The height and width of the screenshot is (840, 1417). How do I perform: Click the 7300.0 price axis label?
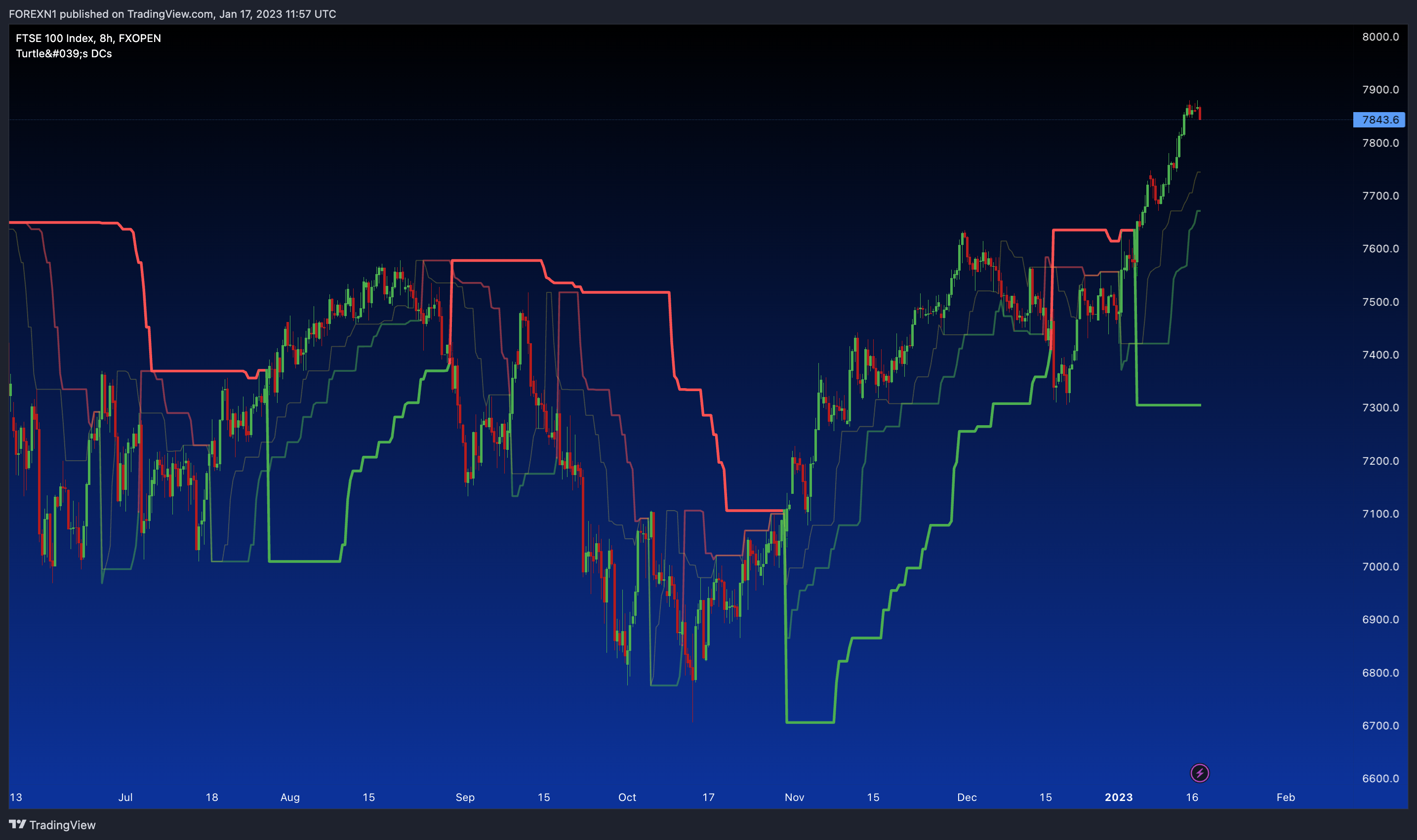pos(1380,407)
